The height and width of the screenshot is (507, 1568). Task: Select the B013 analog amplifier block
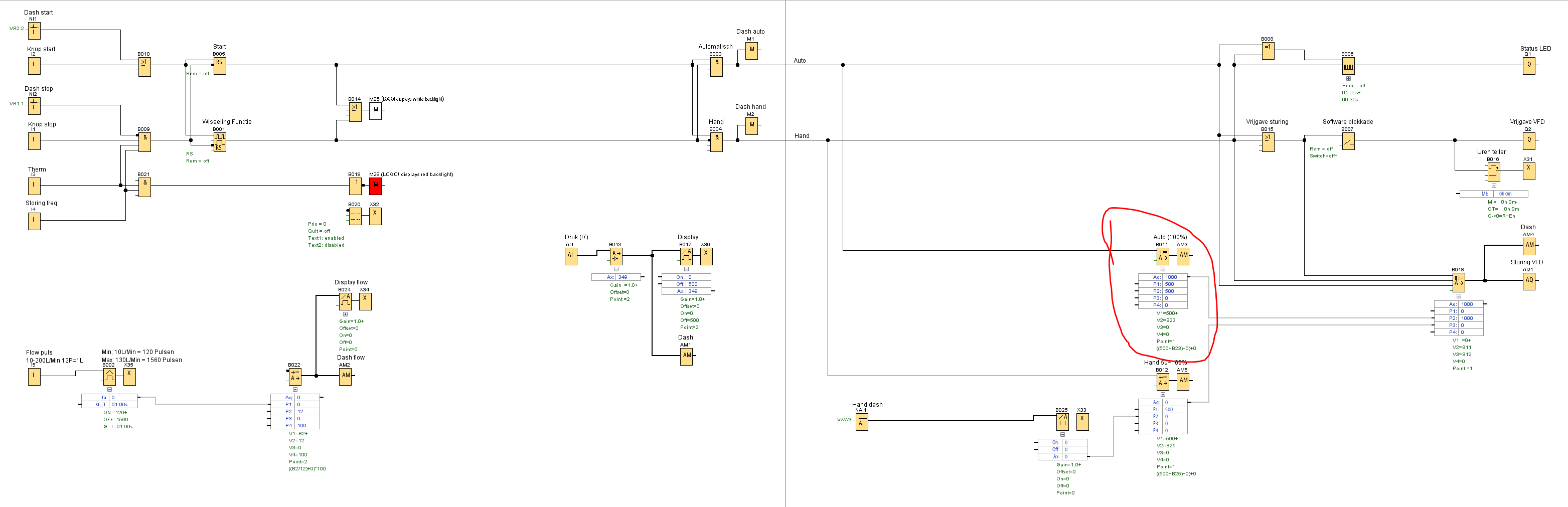coord(616,256)
